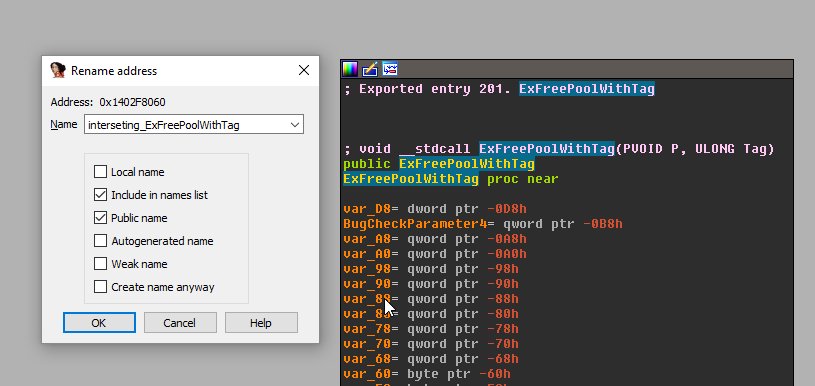Confirm rename with the OK button
This screenshot has width=815, height=386.
click(99, 323)
